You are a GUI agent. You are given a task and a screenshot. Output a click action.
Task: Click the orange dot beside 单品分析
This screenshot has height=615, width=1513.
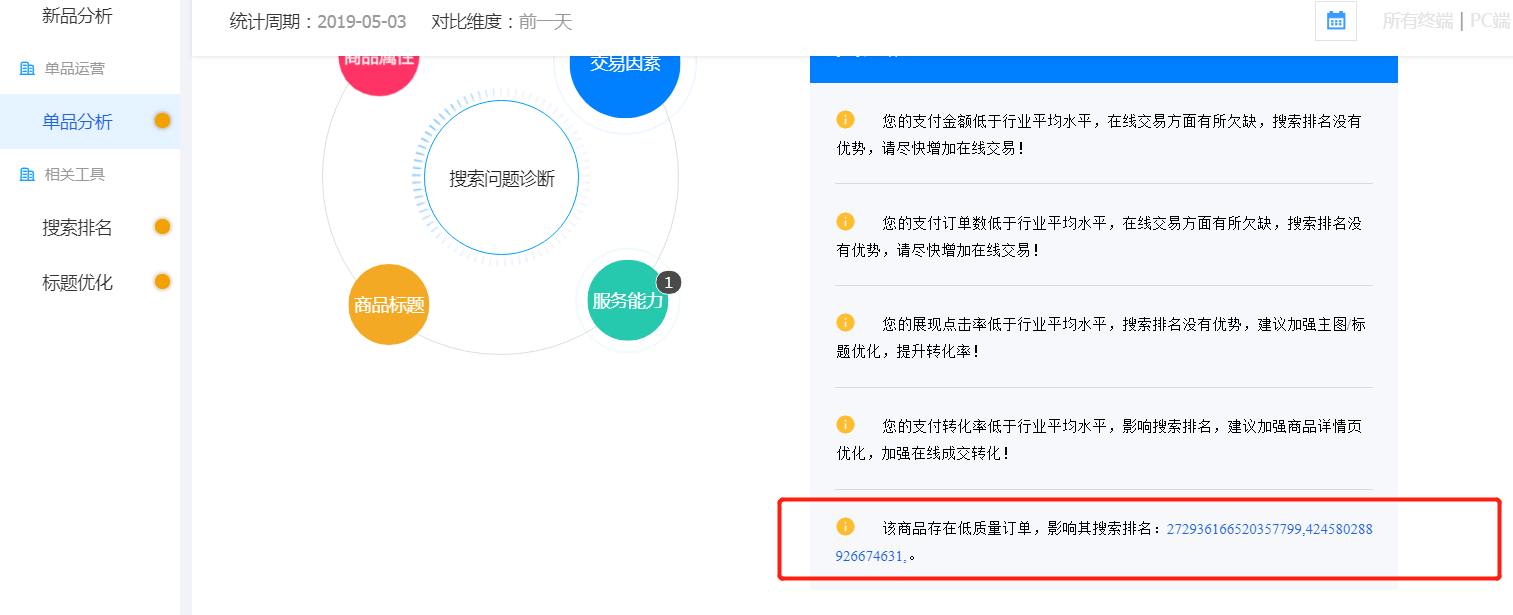click(x=162, y=121)
